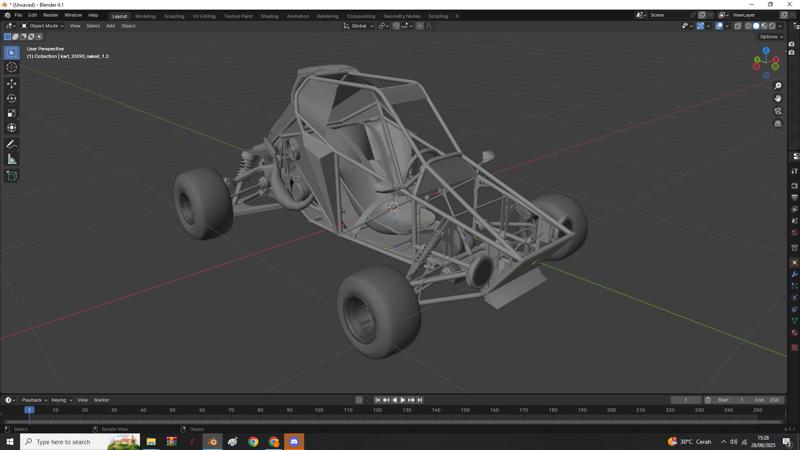Open Object Mode dropdown

(42, 26)
